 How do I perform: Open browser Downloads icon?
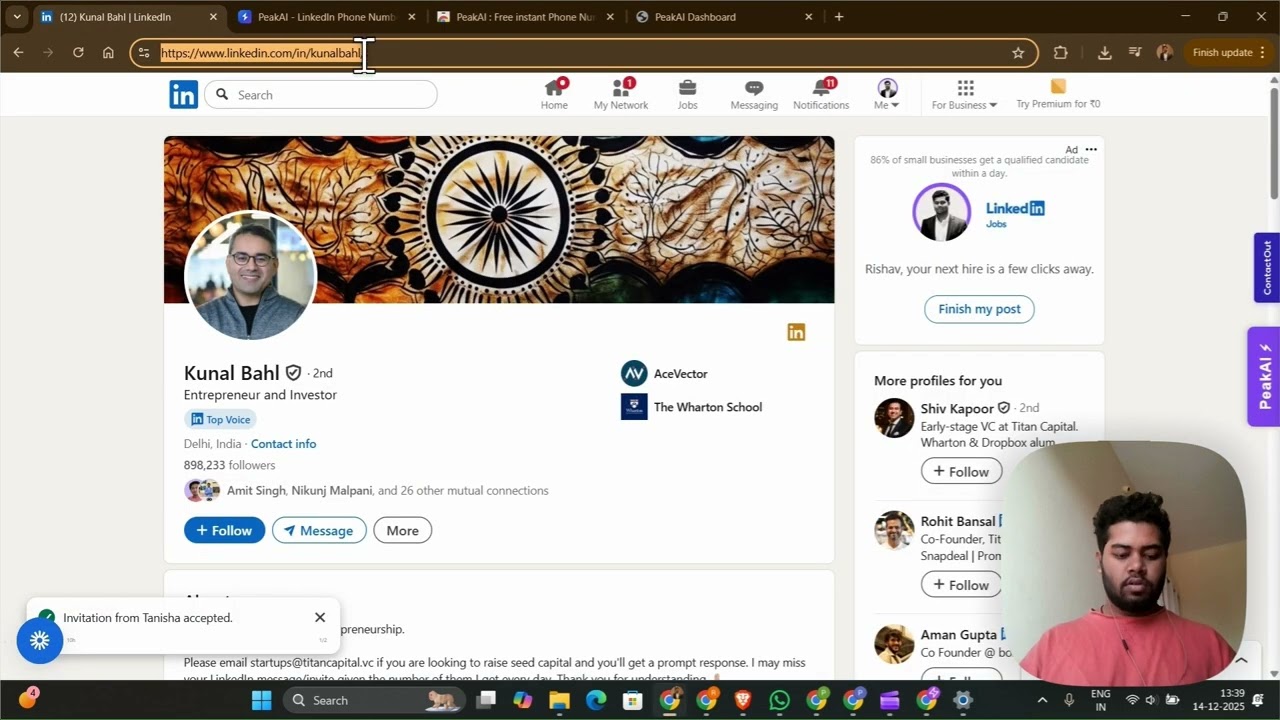[1104, 53]
